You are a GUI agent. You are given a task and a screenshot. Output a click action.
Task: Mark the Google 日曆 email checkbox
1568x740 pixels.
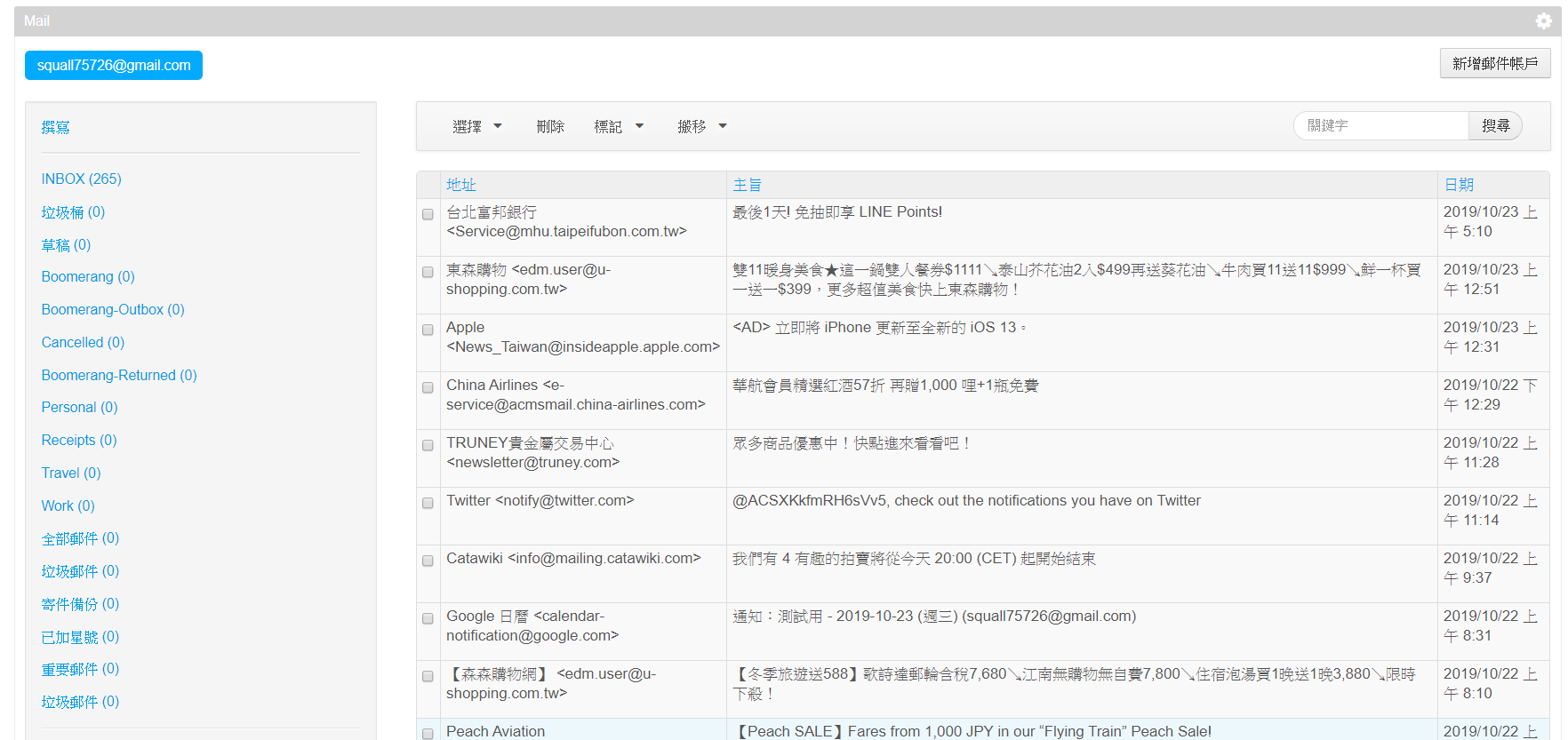tap(428, 618)
